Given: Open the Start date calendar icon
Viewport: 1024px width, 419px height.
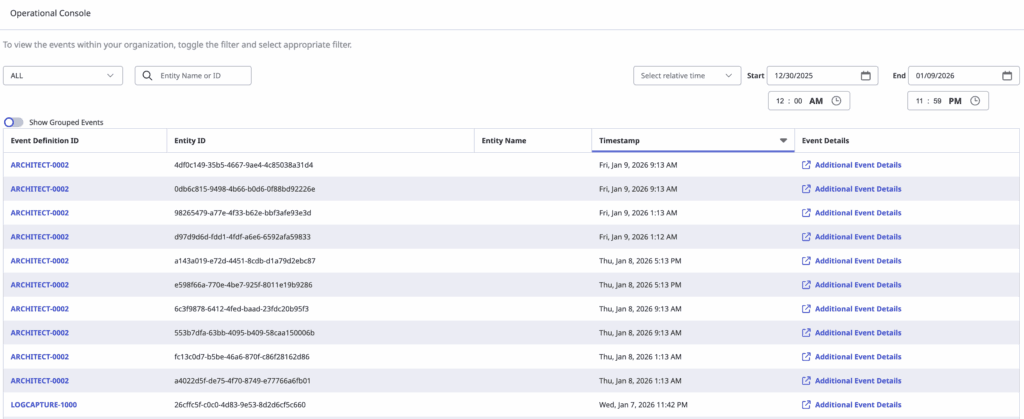Looking at the screenshot, I should [x=865, y=76].
